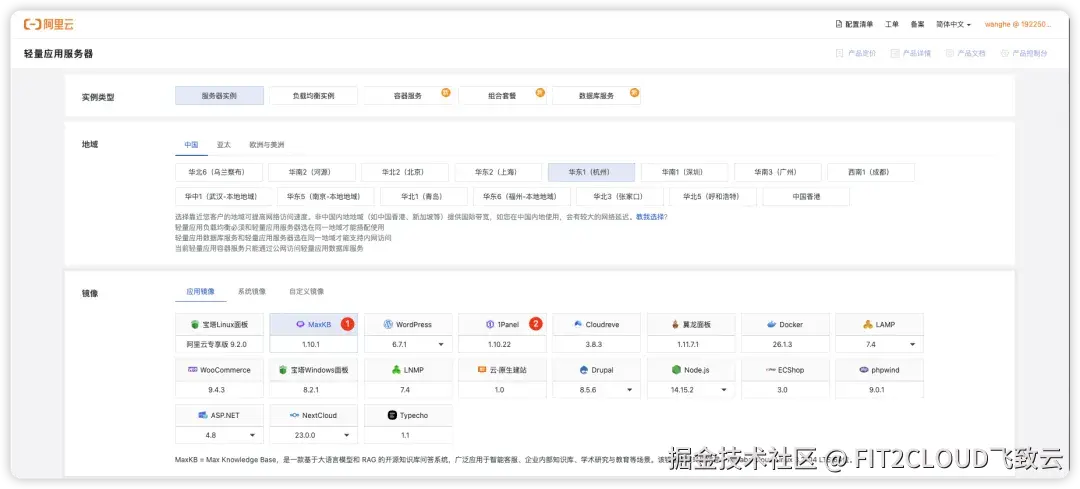
Task: Select the ECShop image icon
Action: tap(771, 370)
